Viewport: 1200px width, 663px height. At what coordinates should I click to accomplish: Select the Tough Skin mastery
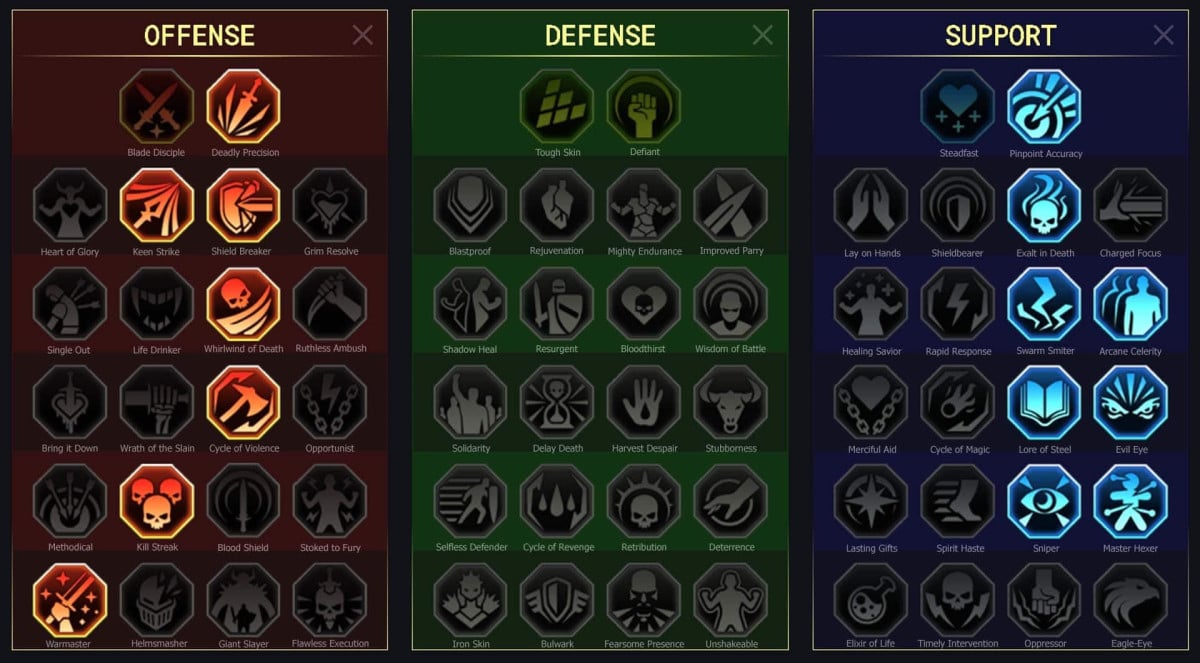[557, 106]
